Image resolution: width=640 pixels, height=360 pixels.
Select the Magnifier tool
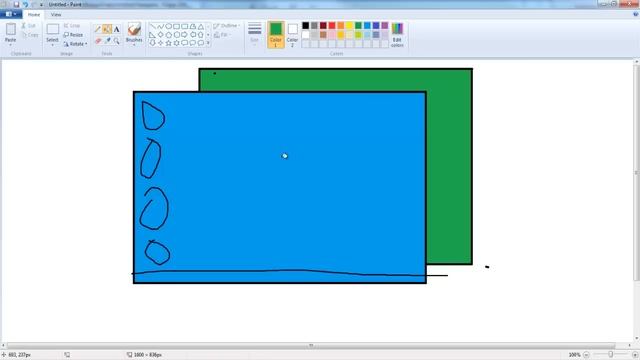point(116,40)
